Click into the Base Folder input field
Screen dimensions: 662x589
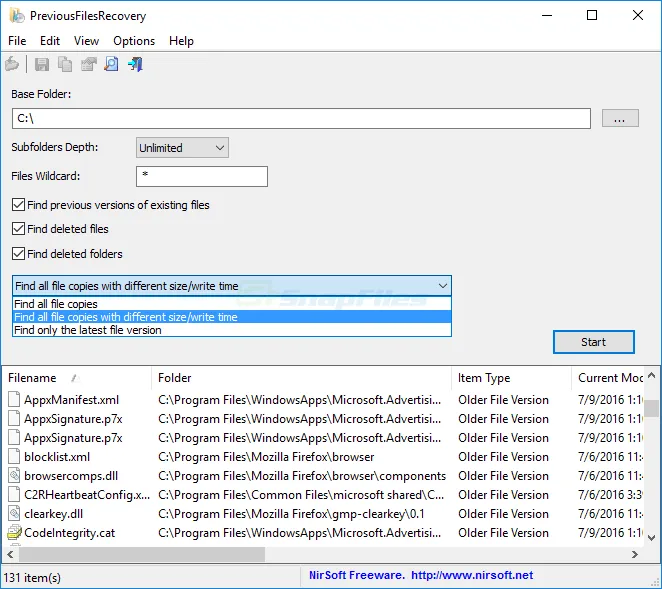tap(301, 118)
